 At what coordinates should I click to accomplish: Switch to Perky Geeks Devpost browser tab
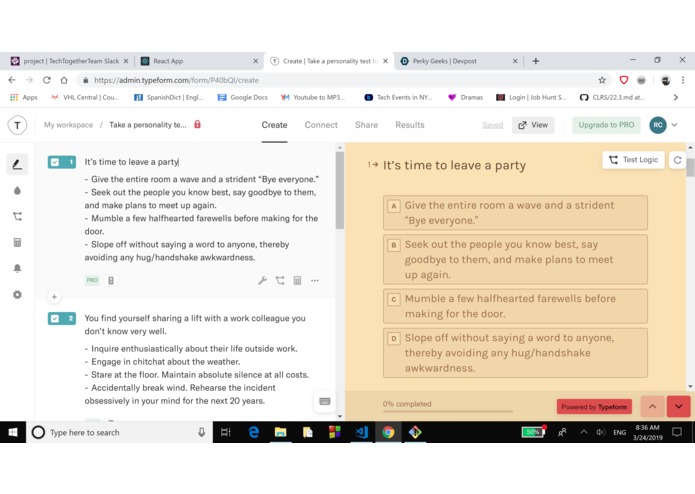[459, 61]
